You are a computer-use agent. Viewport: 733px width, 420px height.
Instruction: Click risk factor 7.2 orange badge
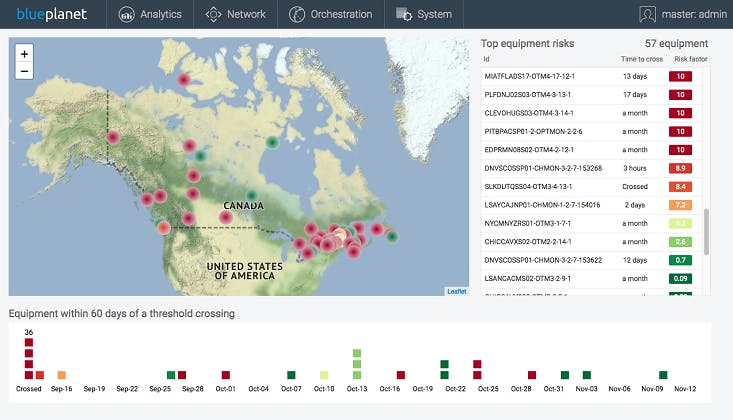[680, 204]
